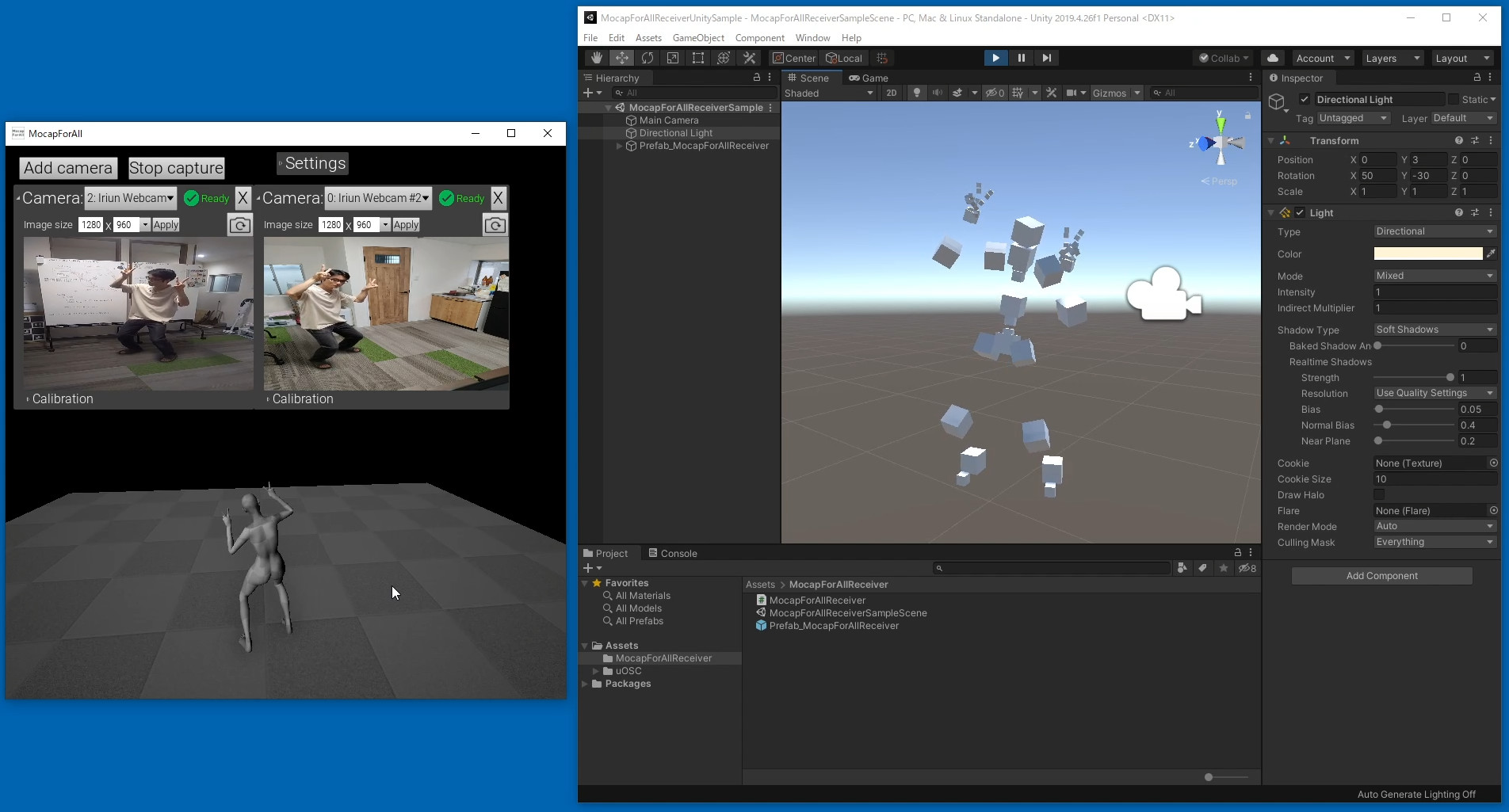This screenshot has height=812, width=1509.
Task: Toggle scene audio in Scene view toolbar
Action: (938, 93)
